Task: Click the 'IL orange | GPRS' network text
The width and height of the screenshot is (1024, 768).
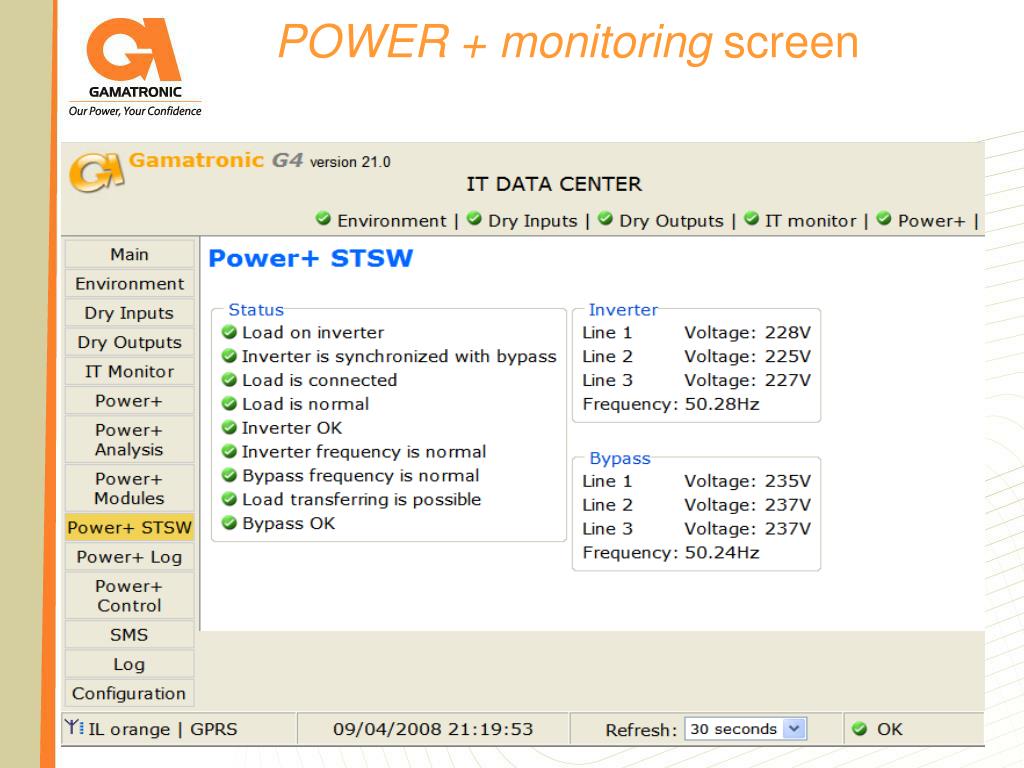Action: tap(163, 729)
